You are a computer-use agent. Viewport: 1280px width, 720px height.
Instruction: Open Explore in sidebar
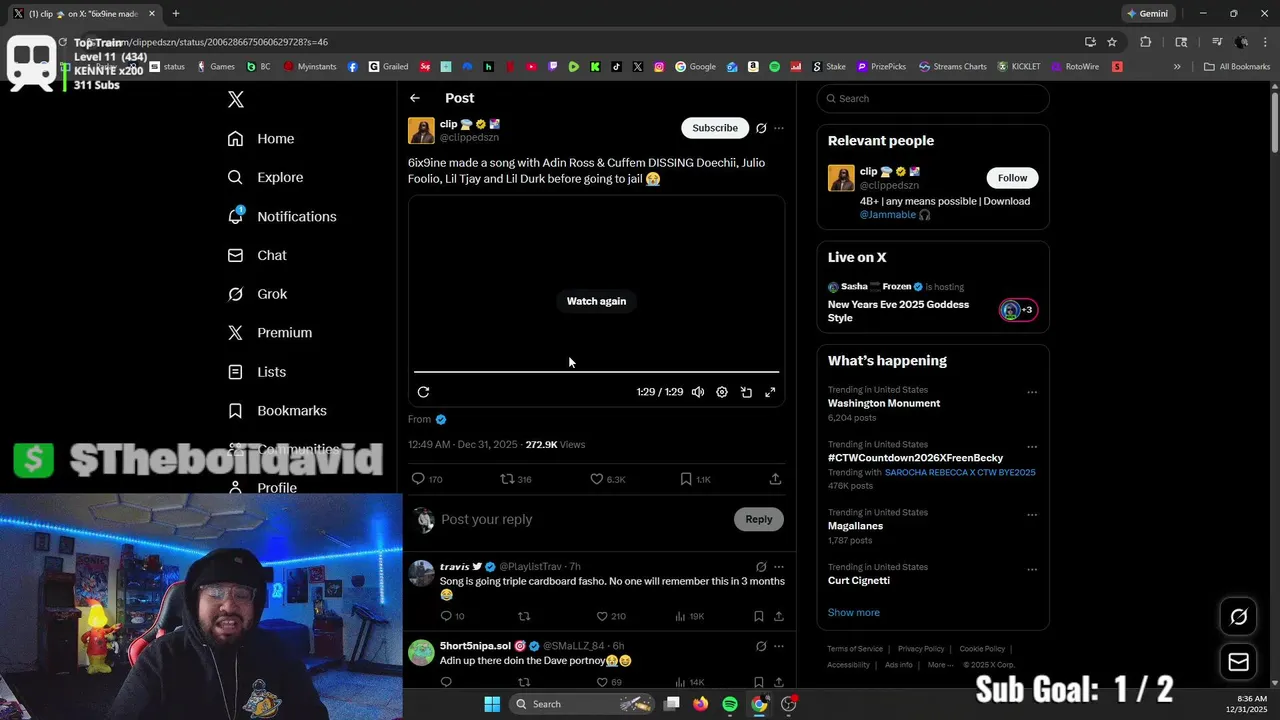click(265, 177)
